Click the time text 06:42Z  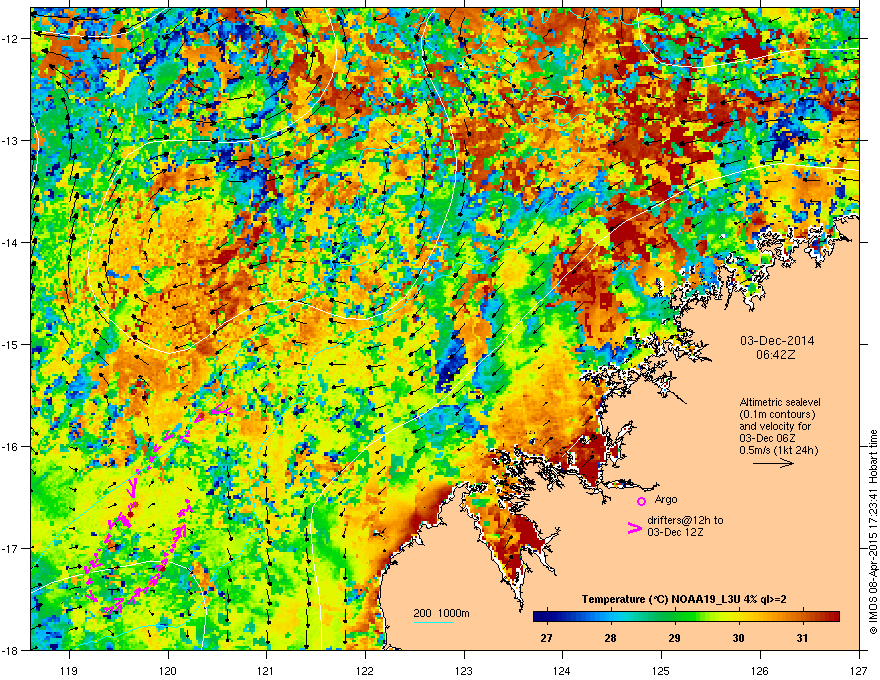click(776, 355)
